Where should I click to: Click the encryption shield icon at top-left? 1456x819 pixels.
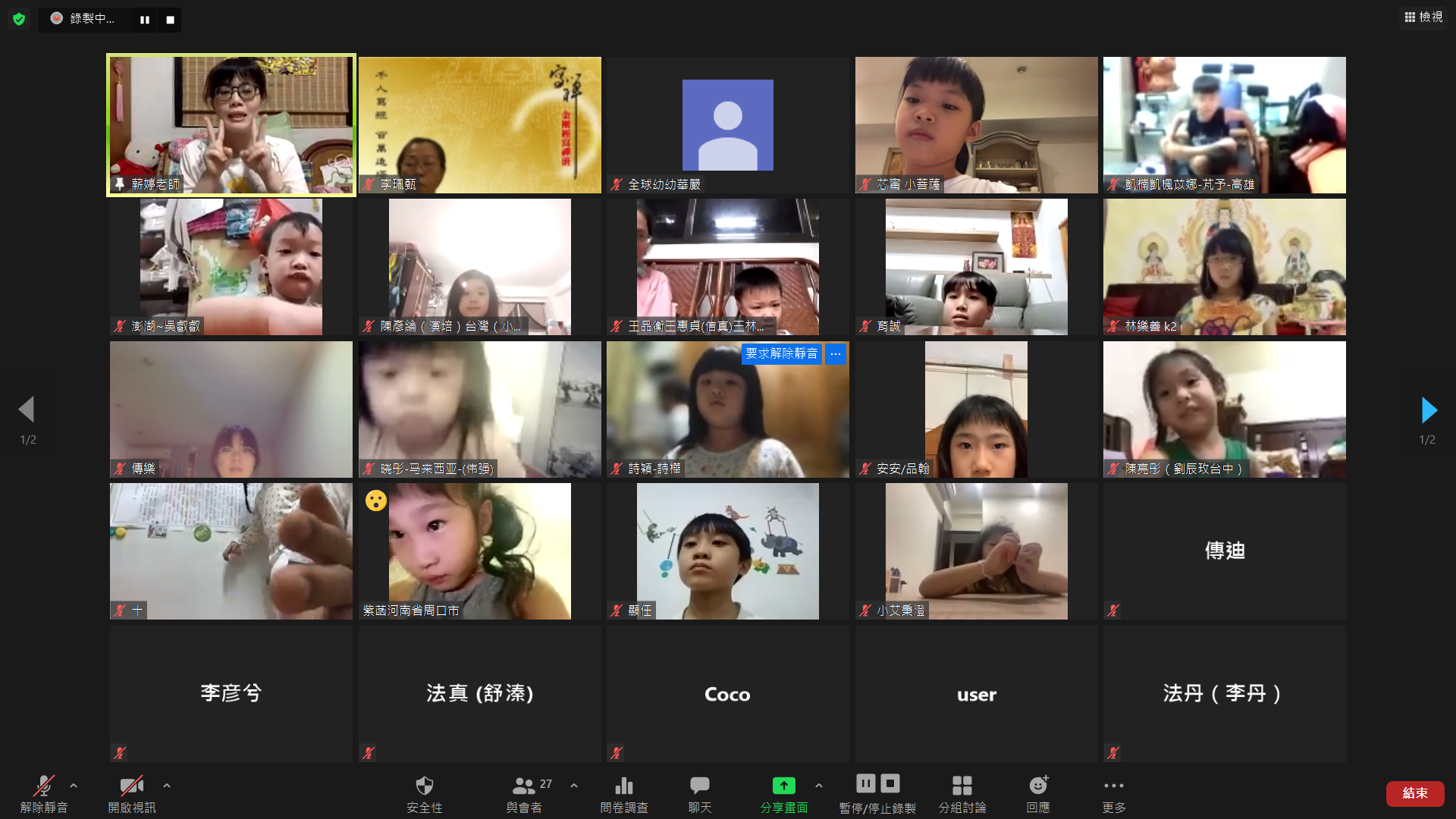[x=19, y=19]
